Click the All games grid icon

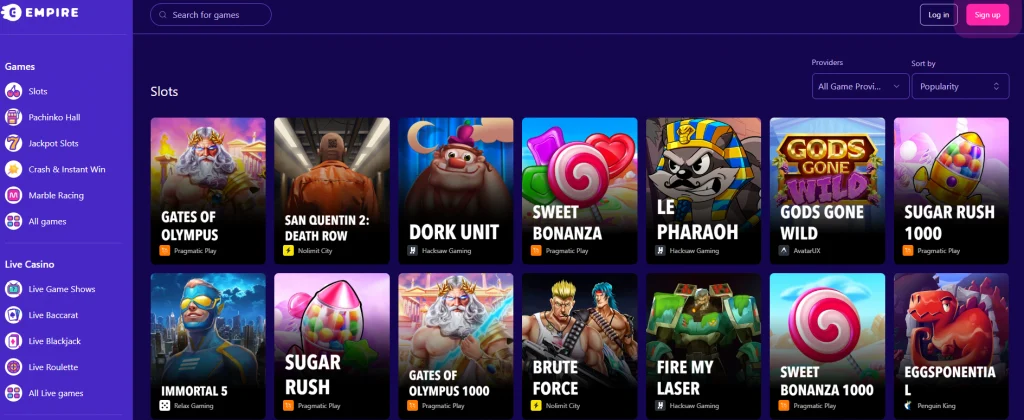point(13,221)
